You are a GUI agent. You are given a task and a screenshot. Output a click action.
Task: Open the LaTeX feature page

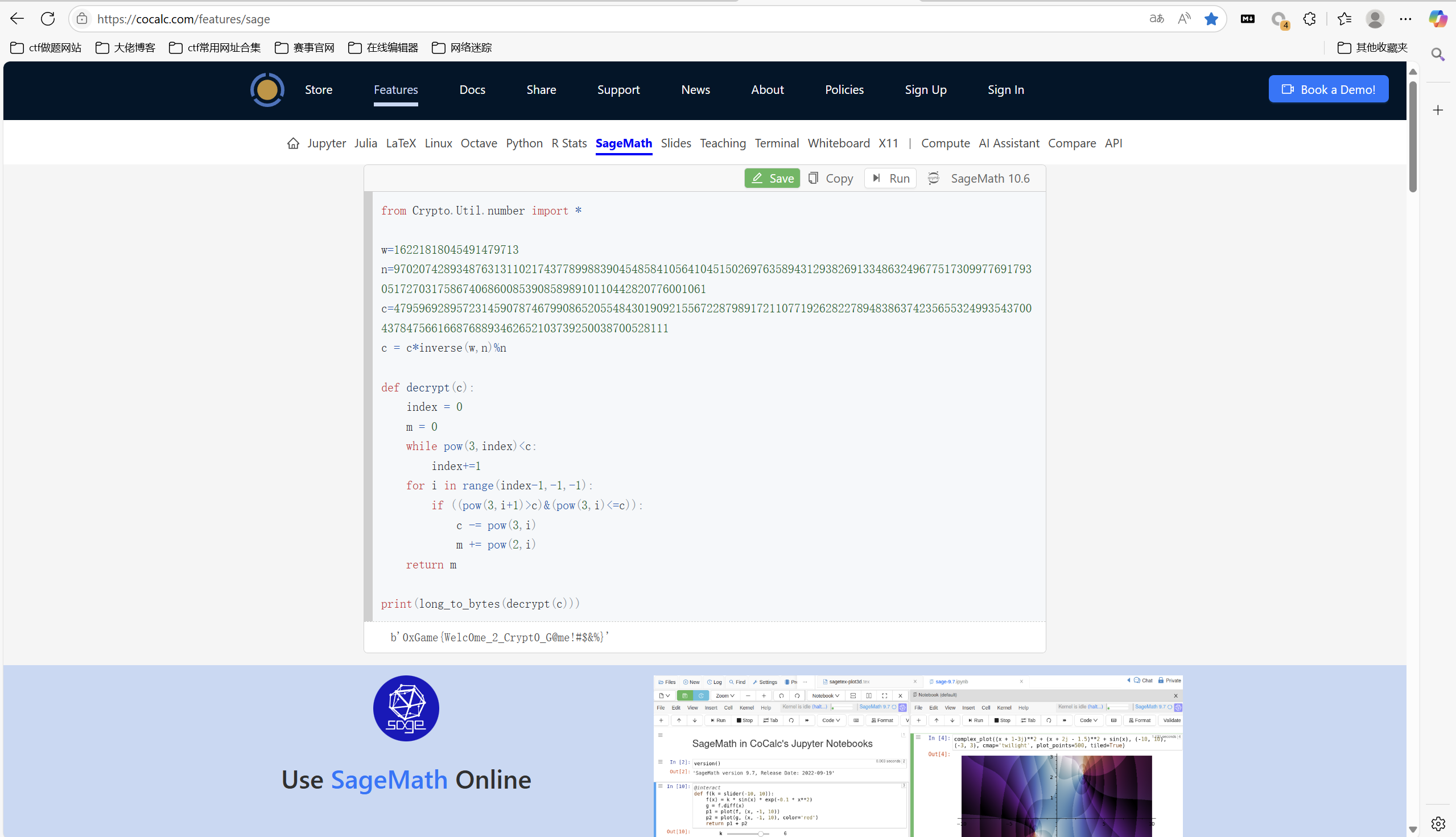coord(401,143)
